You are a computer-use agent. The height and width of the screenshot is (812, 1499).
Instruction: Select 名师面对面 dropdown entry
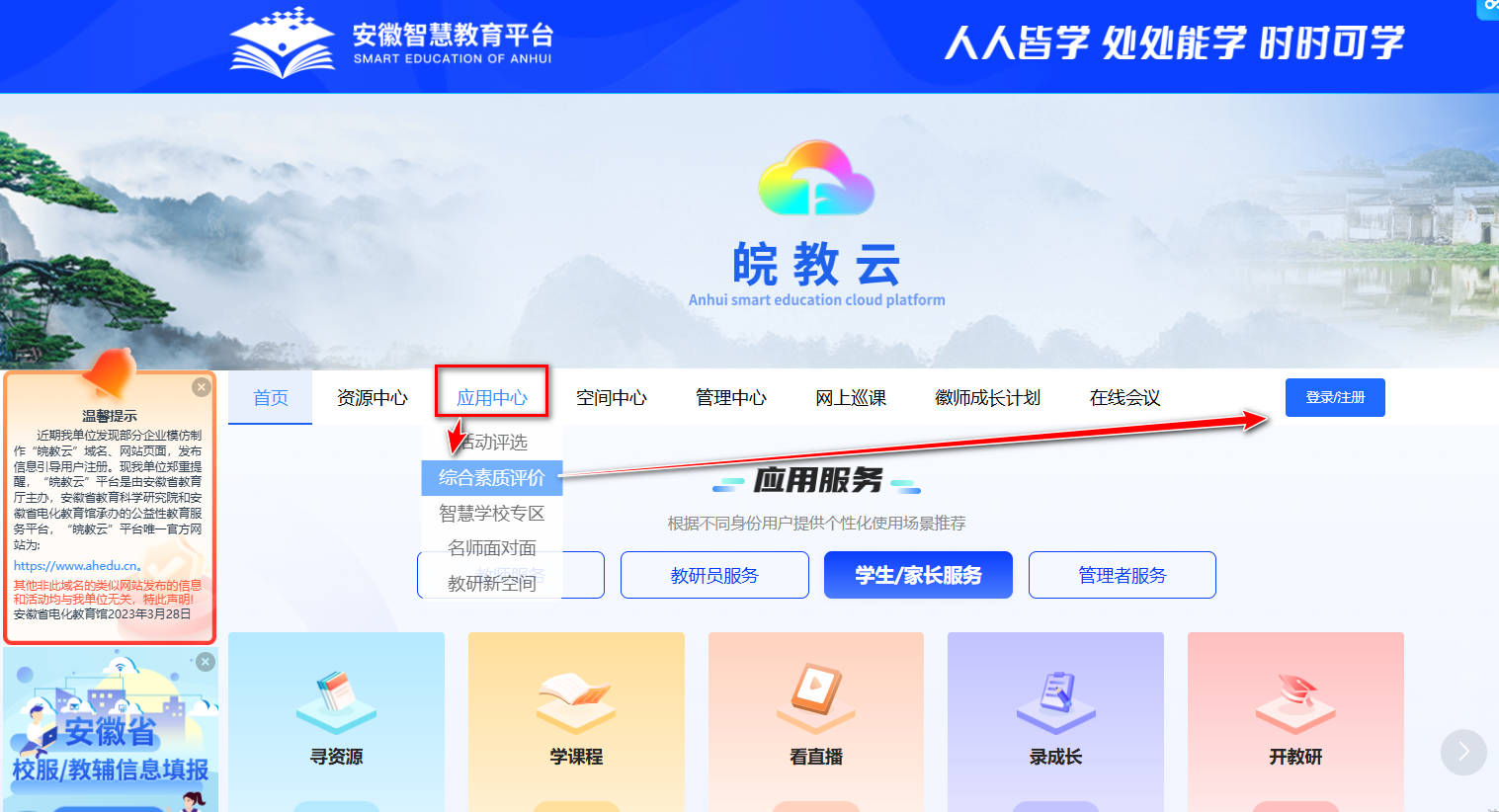pyautogui.click(x=491, y=548)
